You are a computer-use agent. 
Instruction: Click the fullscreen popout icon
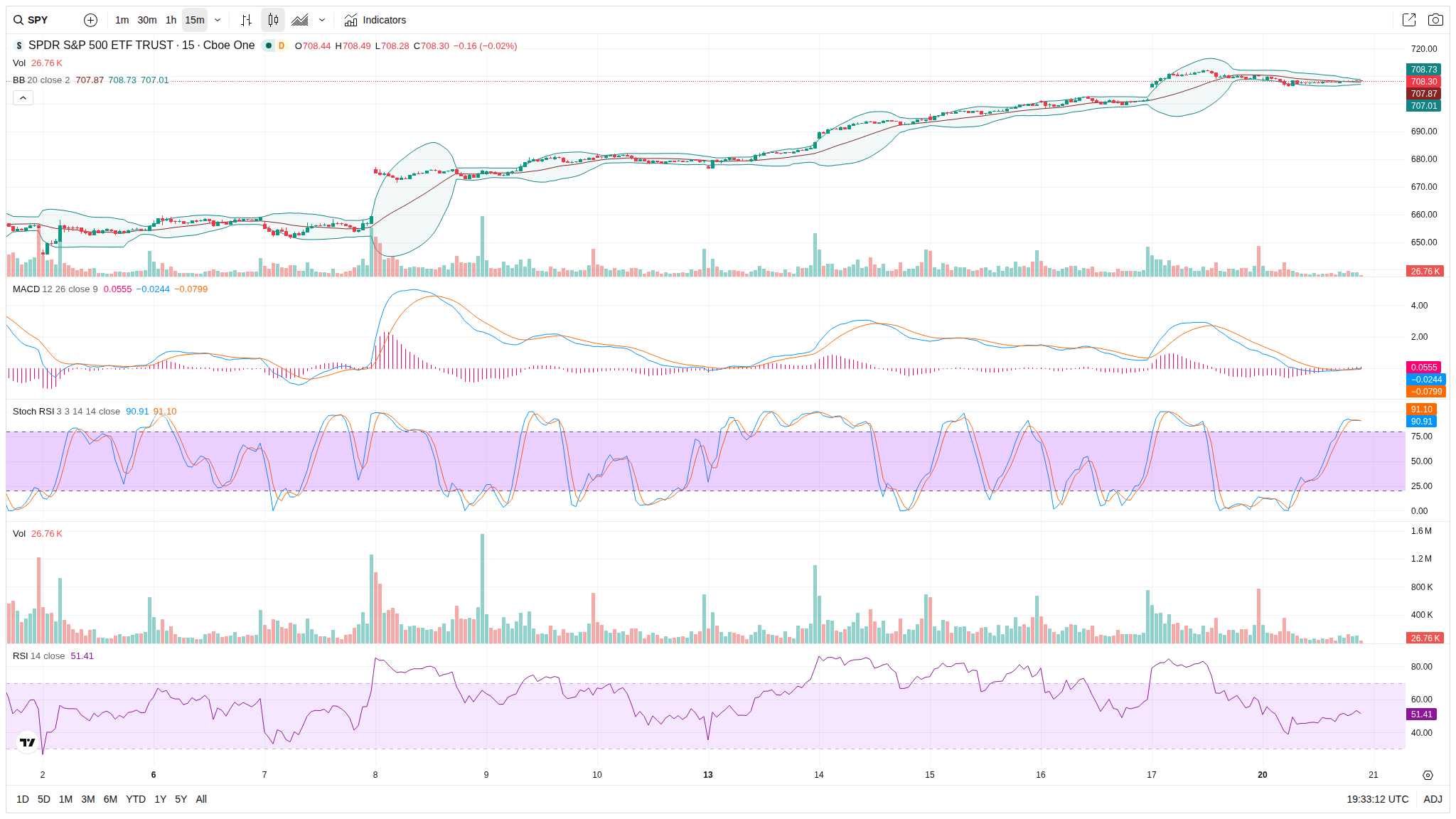1408,20
